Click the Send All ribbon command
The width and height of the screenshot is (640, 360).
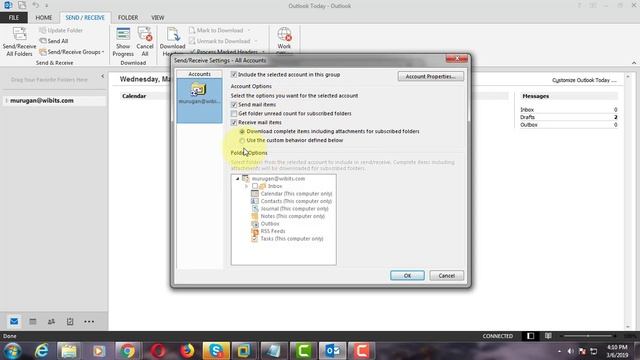(53, 41)
